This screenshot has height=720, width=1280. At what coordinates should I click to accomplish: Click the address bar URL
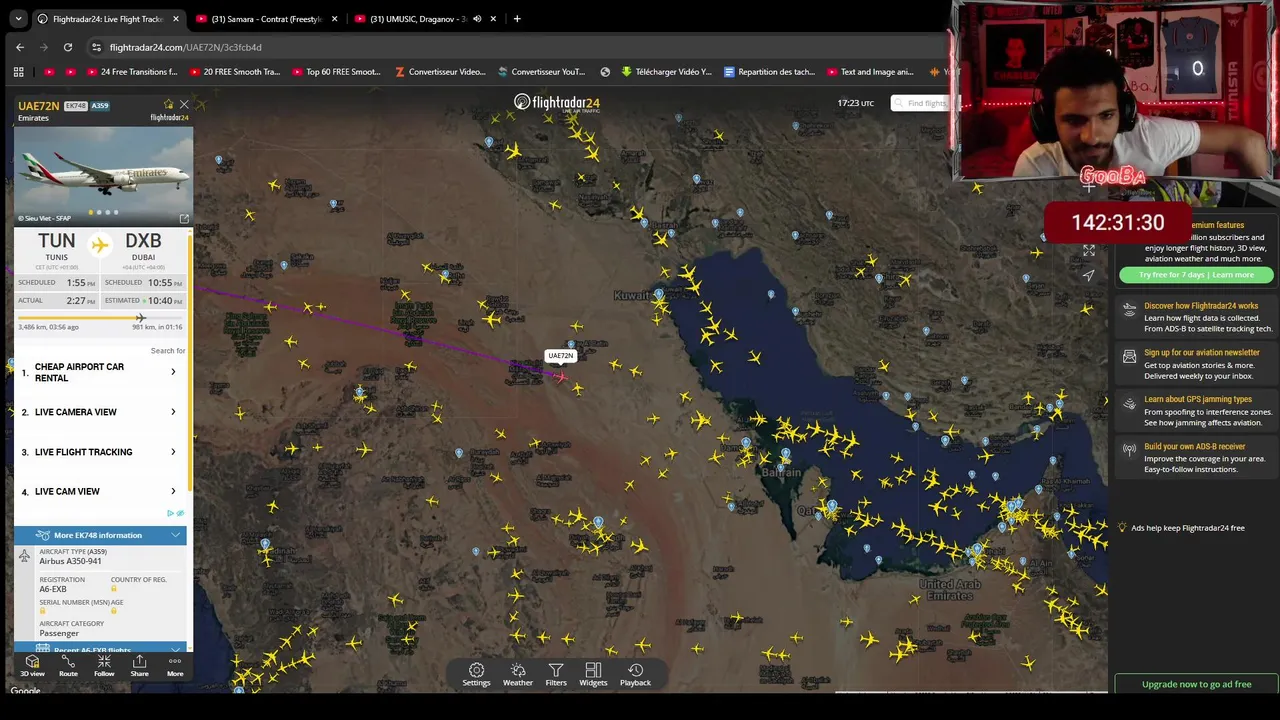[x=185, y=47]
